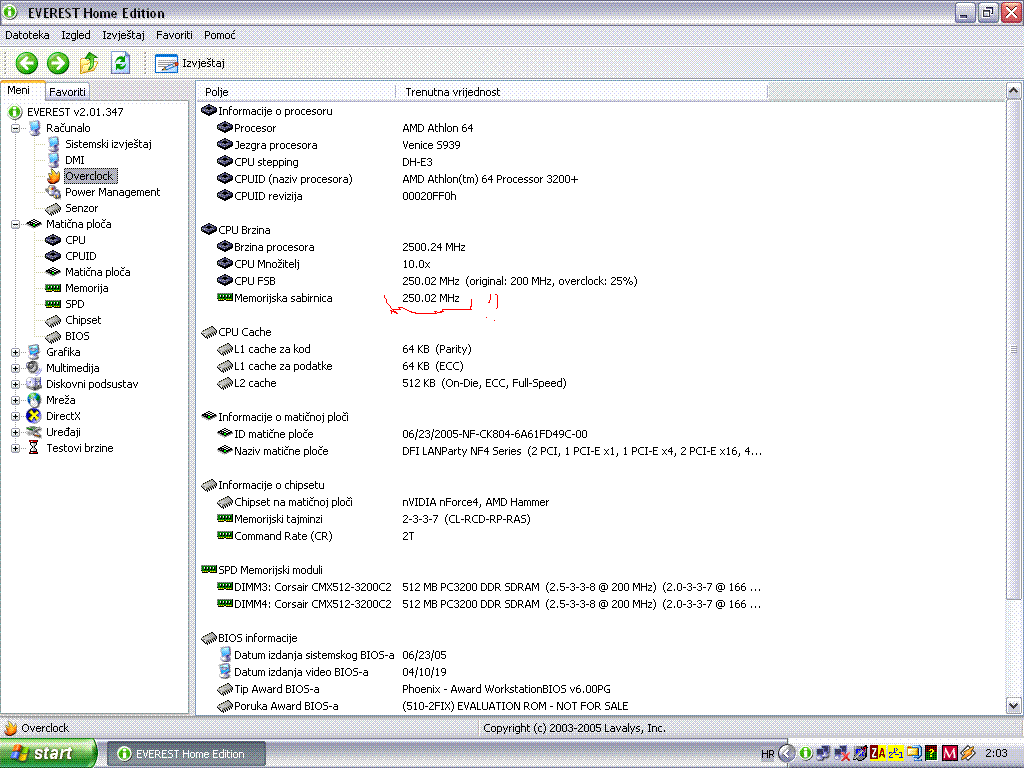Click the green Forward arrow toolbar button
1024x768 pixels.
point(58,63)
